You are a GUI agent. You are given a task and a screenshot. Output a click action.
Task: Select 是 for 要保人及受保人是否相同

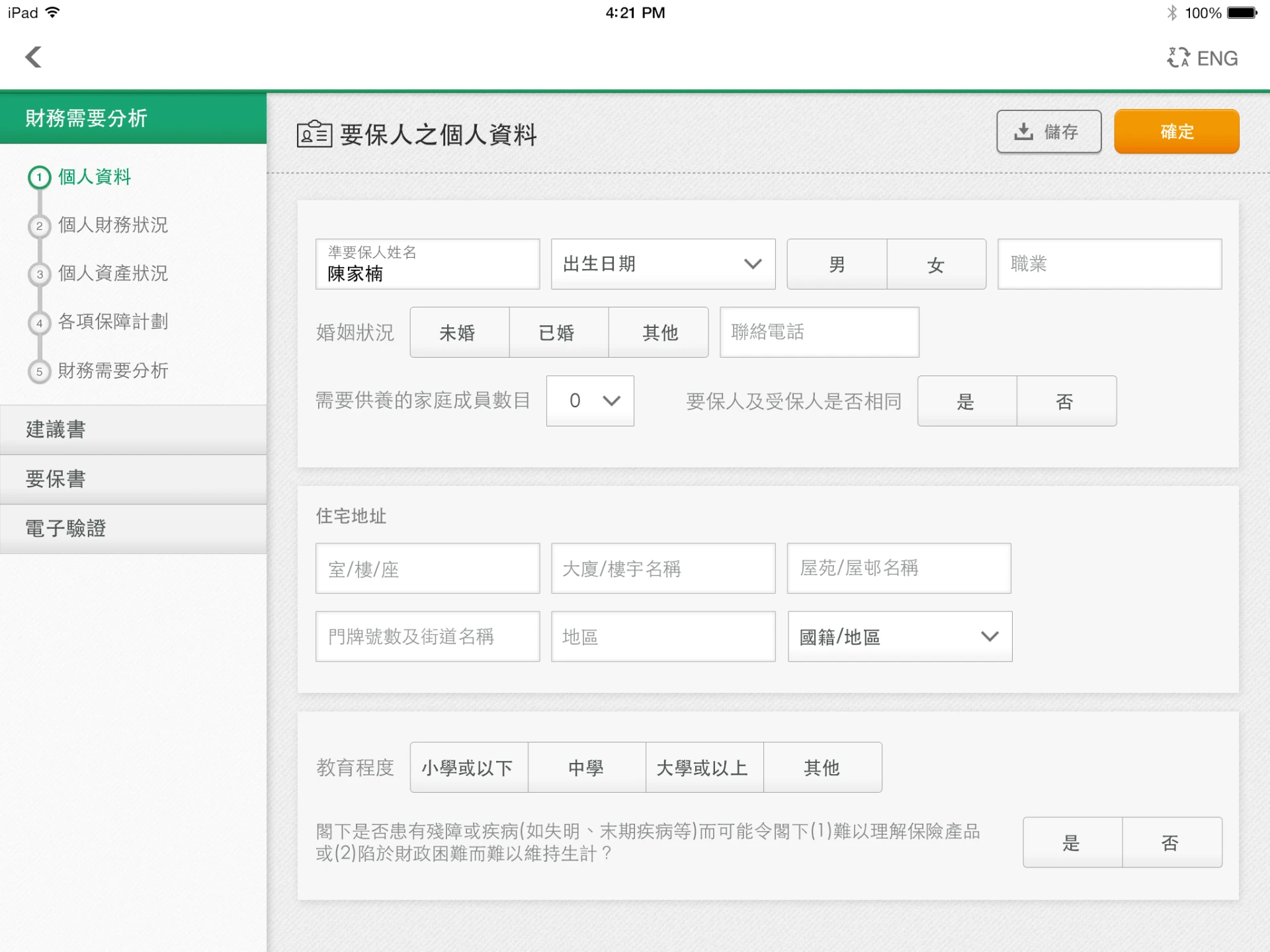(x=967, y=401)
